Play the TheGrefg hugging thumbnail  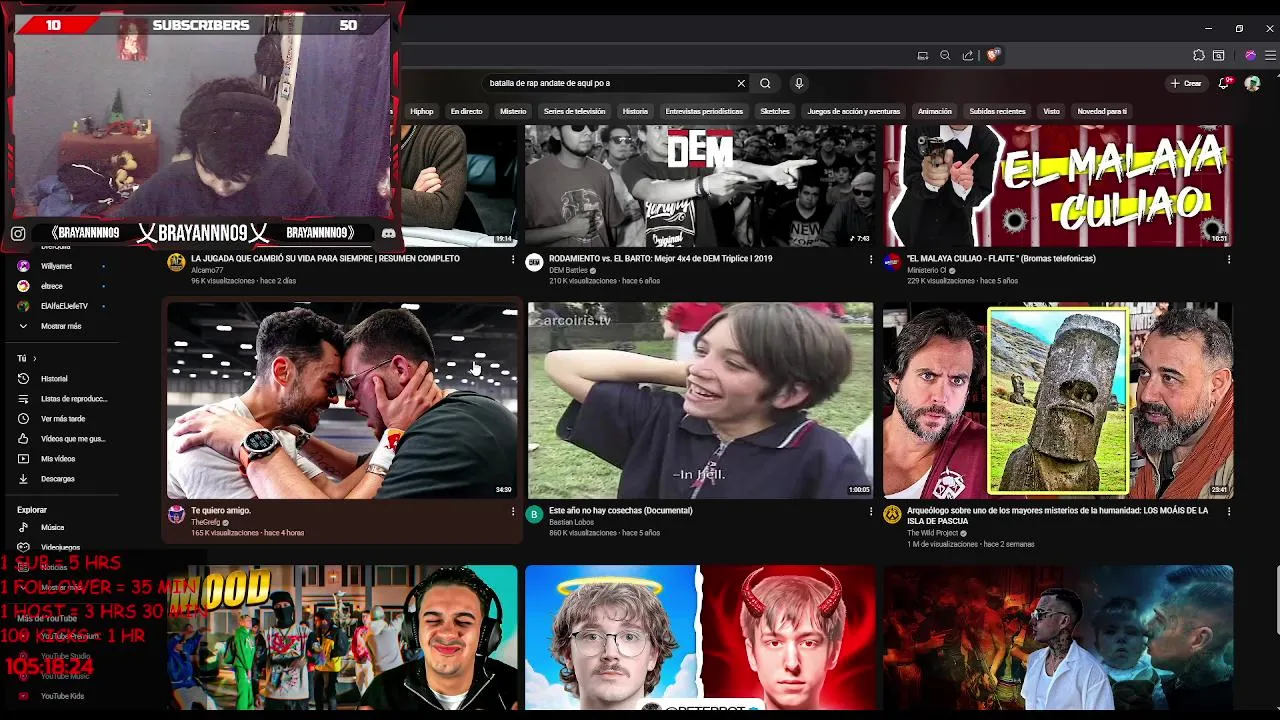pyautogui.click(x=343, y=401)
